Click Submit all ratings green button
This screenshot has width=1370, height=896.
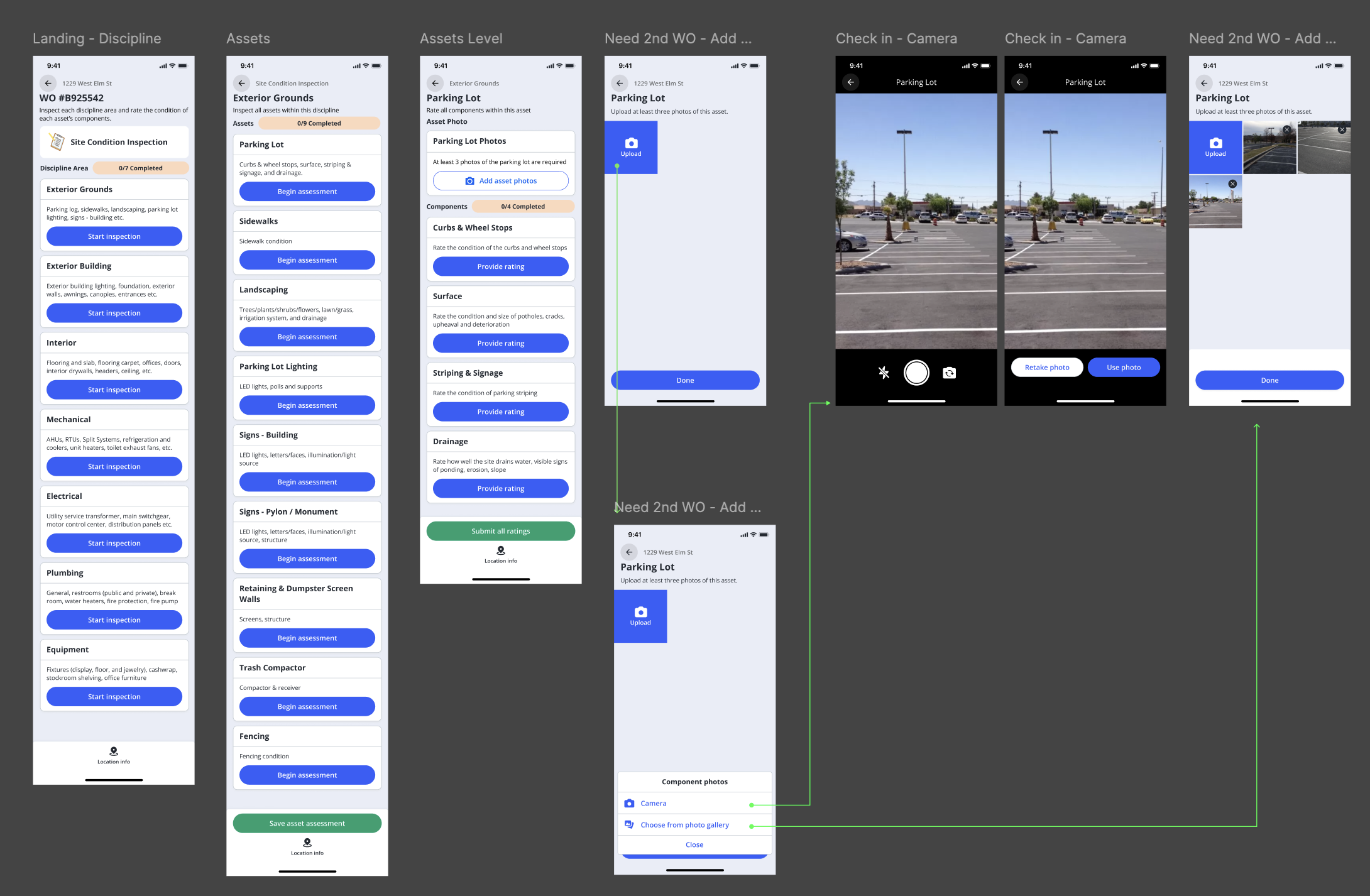pyautogui.click(x=501, y=531)
